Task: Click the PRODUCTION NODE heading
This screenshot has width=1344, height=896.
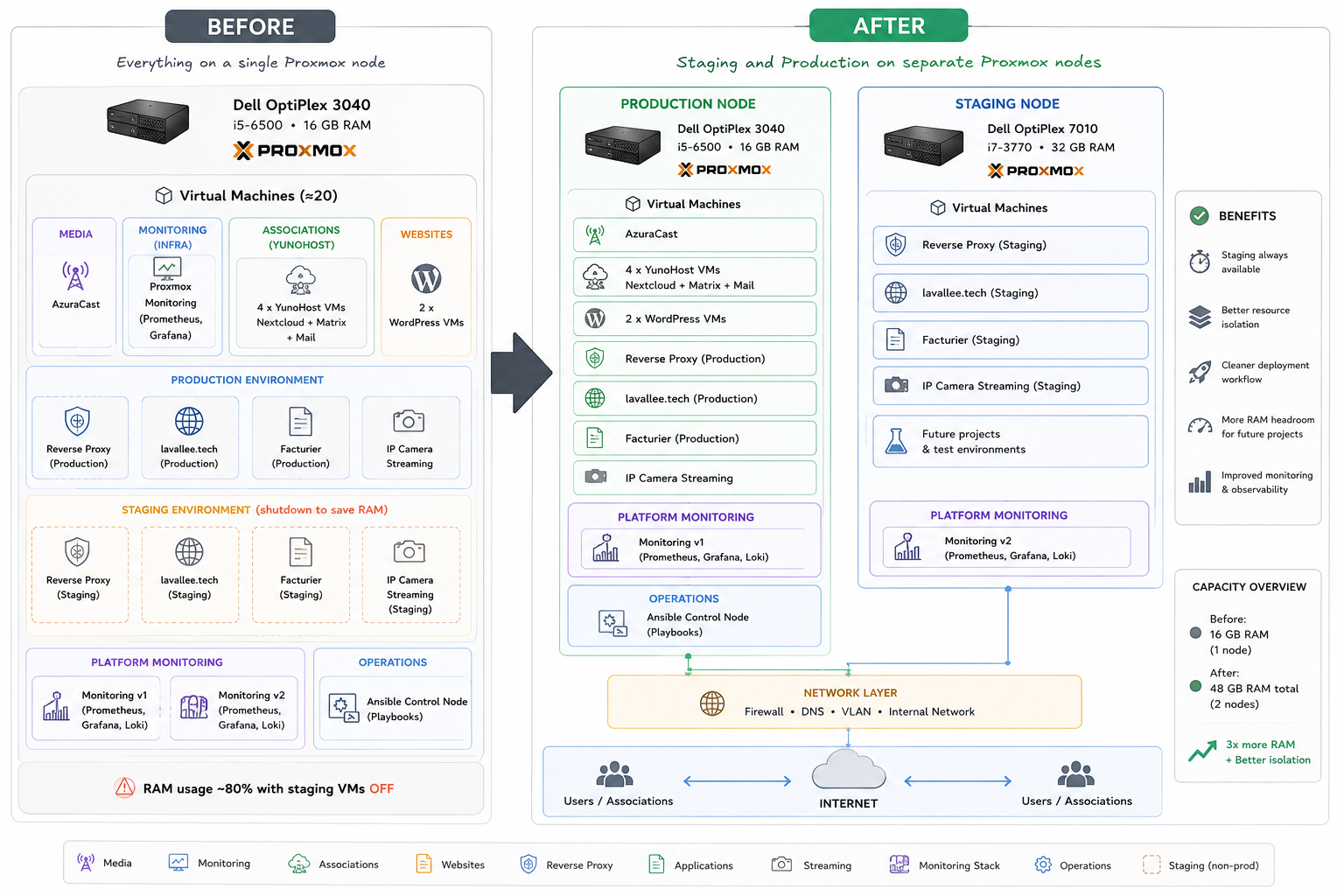Action: coord(688,104)
